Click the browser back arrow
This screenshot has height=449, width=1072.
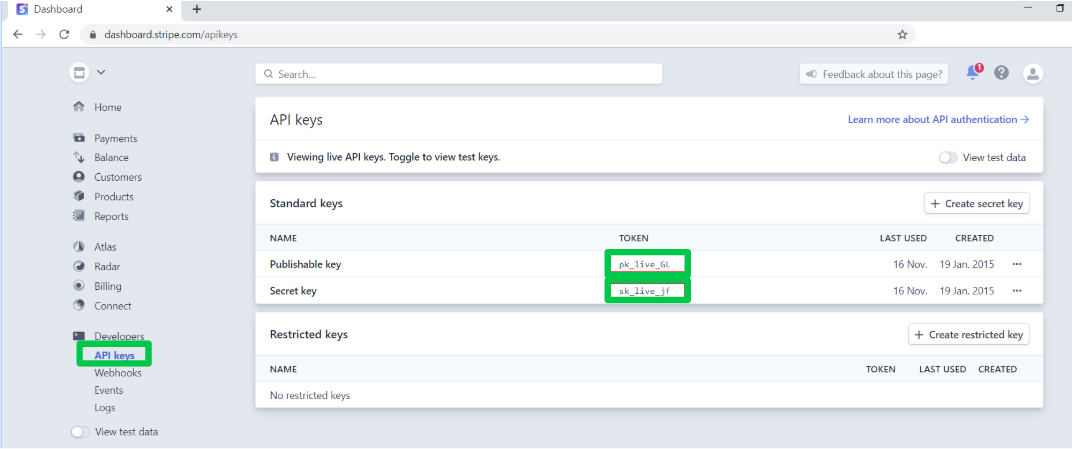(x=18, y=34)
